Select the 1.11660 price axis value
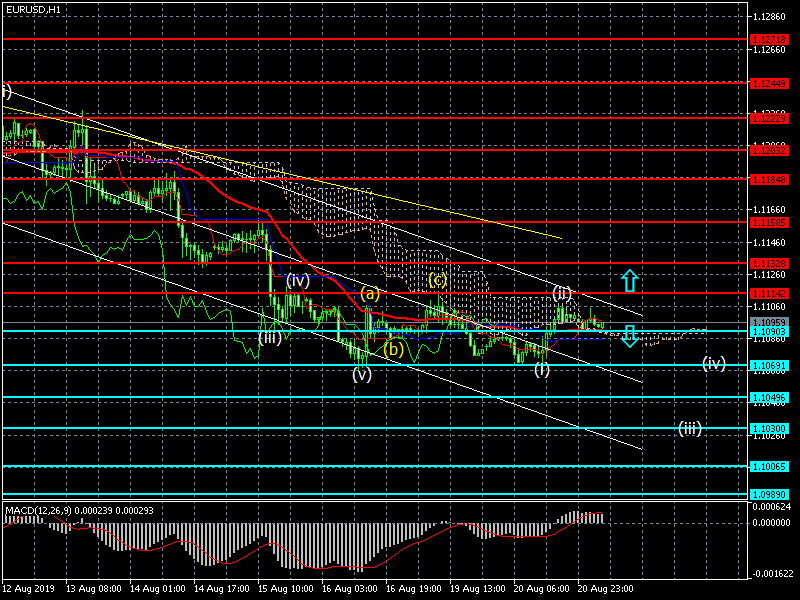800x600 pixels. point(769,210)
